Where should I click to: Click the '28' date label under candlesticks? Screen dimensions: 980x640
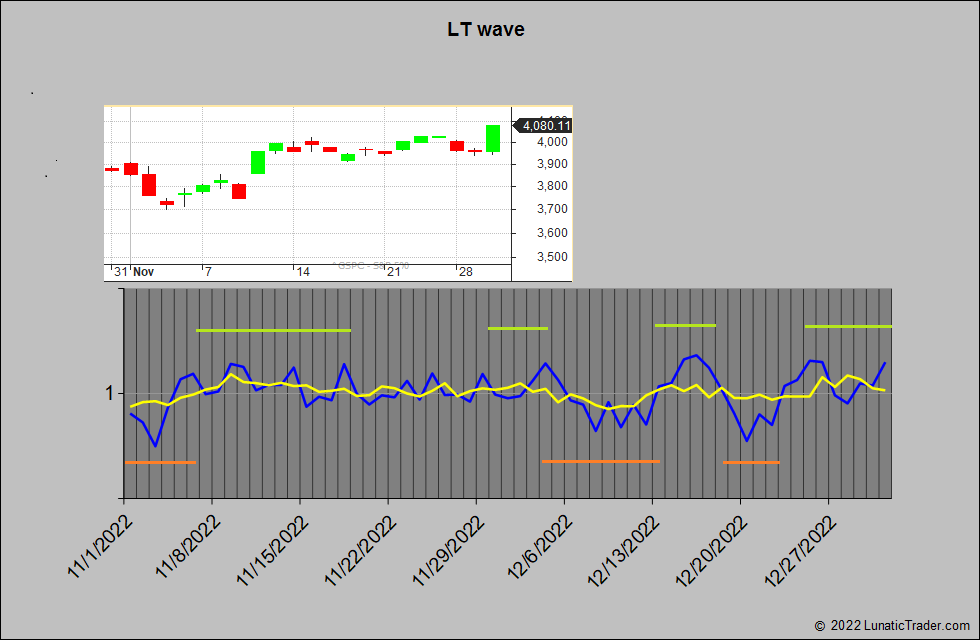tap(466, 272)
